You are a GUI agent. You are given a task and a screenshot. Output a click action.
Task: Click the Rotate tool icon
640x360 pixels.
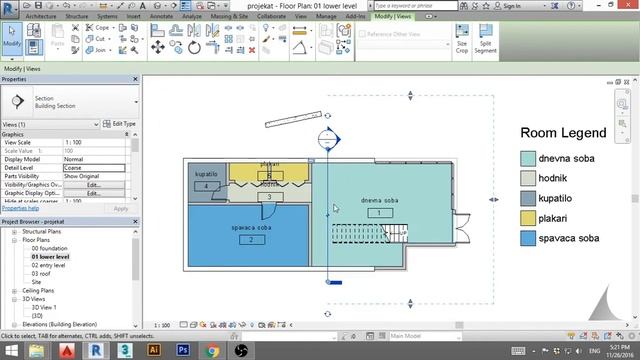tap(194, 48)
